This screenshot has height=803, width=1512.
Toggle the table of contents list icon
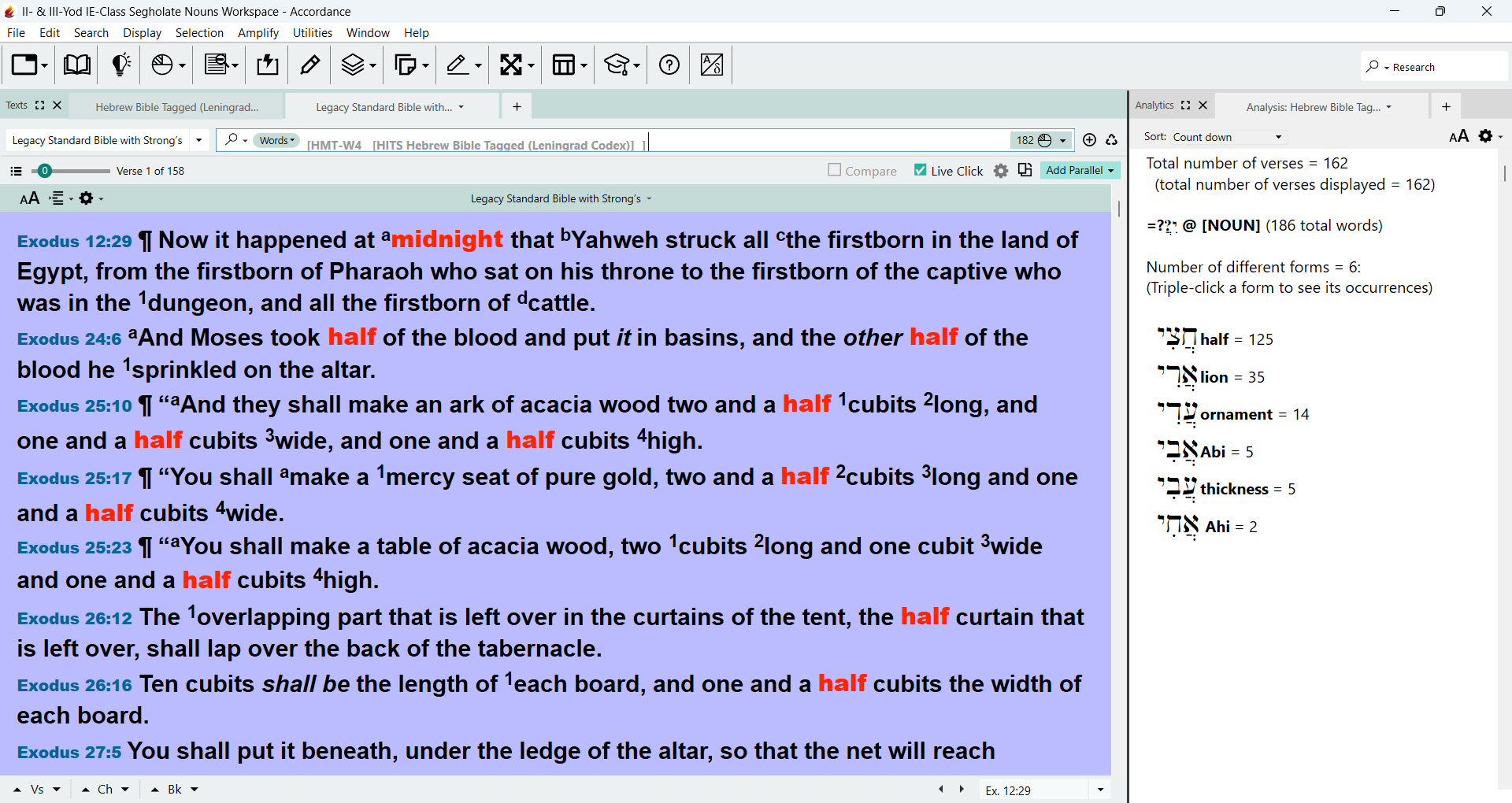click(16, 171)
